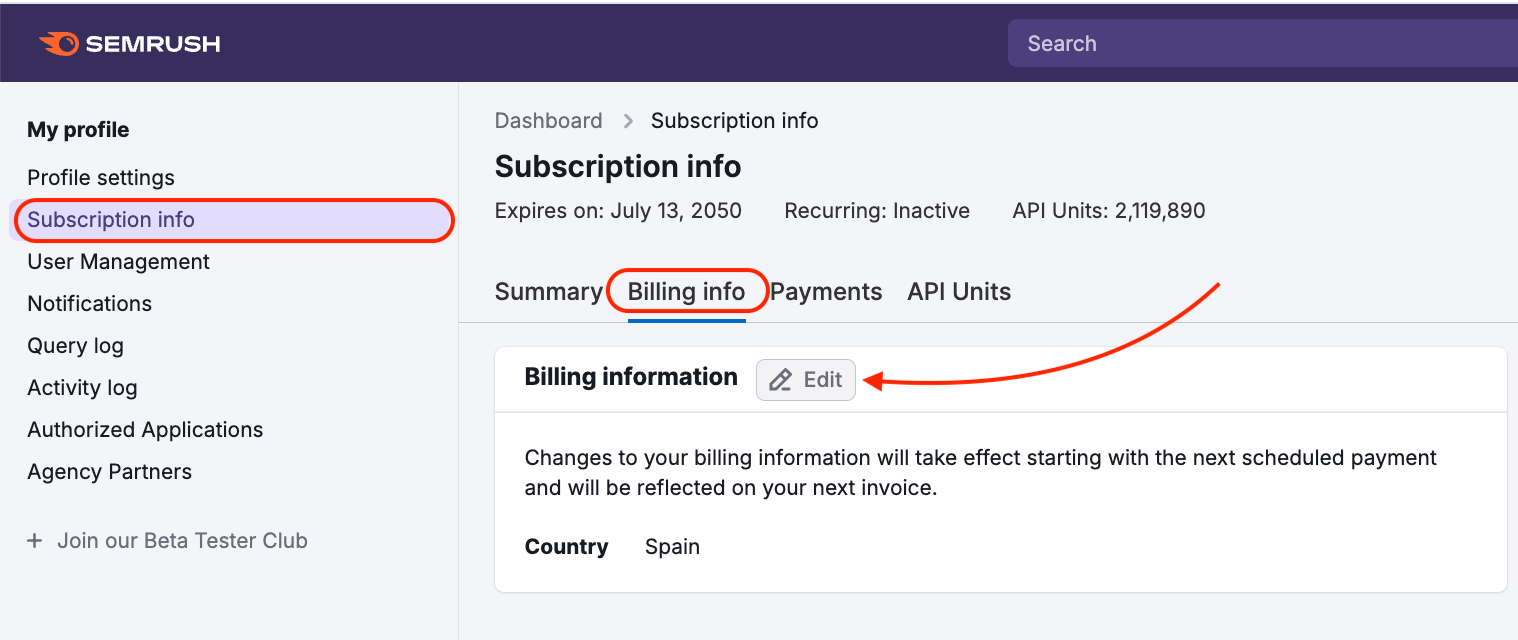Click Edit to change billing information

(805, 380)
